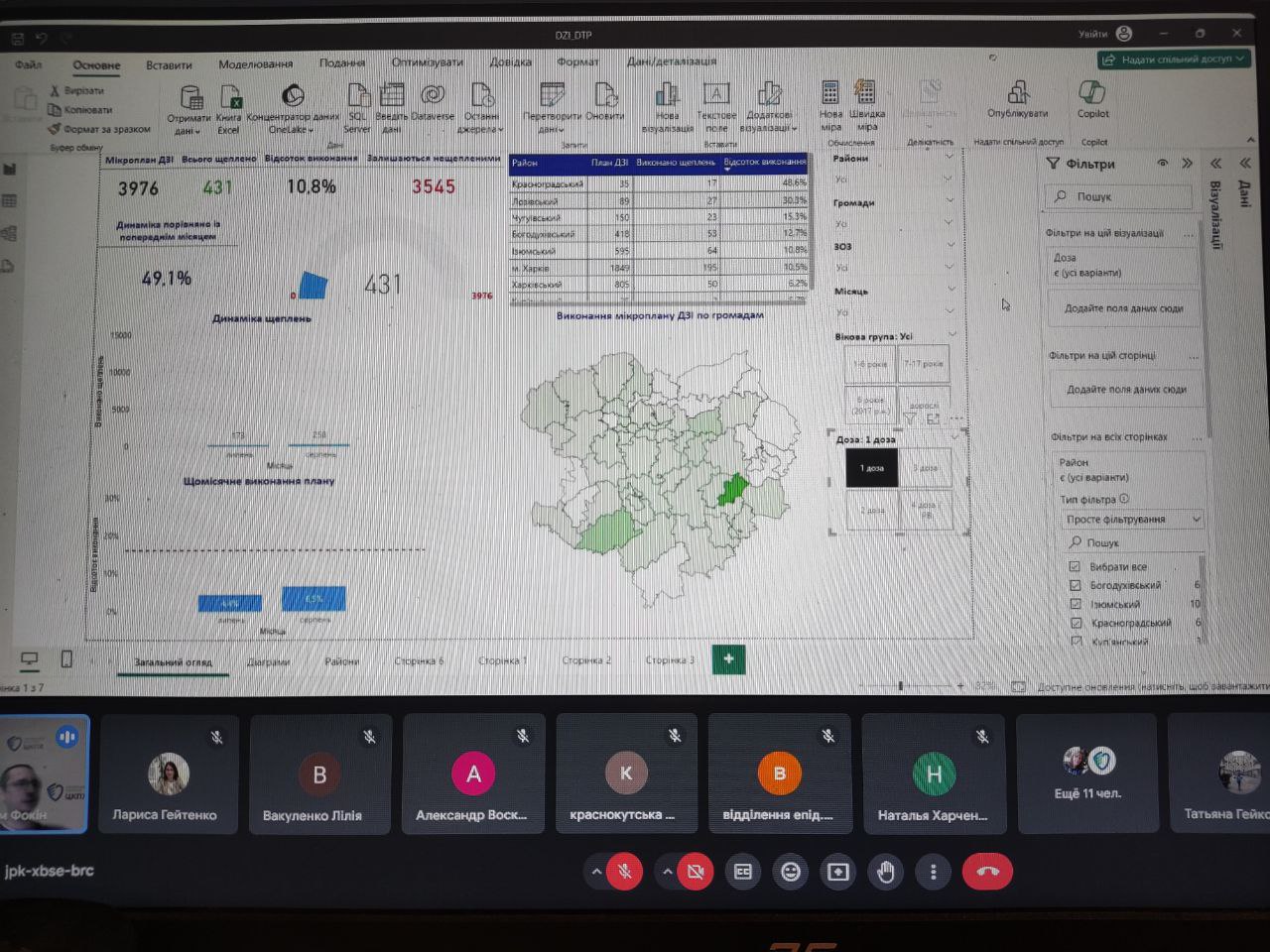Expand the Надати спільний доступ dropdown
Screen dimensions: 1270x952
tap(1240, 59)
